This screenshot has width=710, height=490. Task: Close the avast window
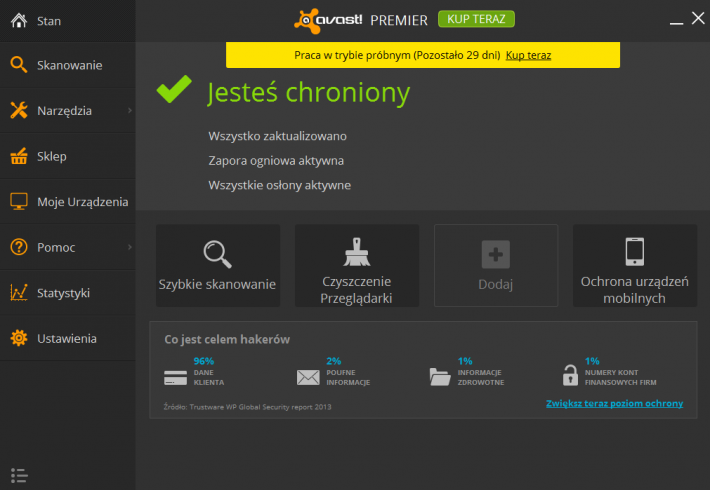pyautogui.click(x=698, y=18)
